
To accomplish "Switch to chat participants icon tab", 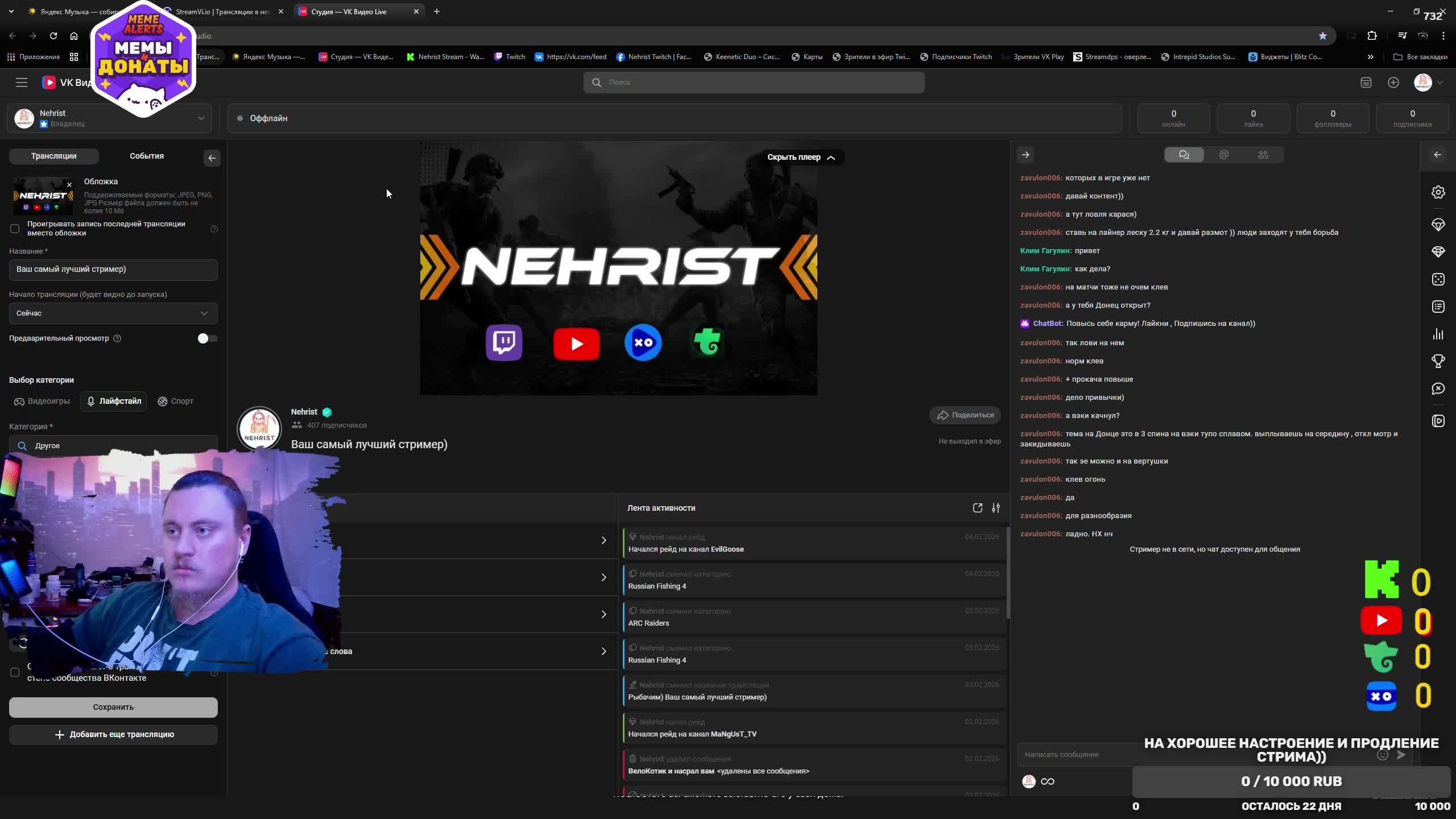I will pos(1263,155).
